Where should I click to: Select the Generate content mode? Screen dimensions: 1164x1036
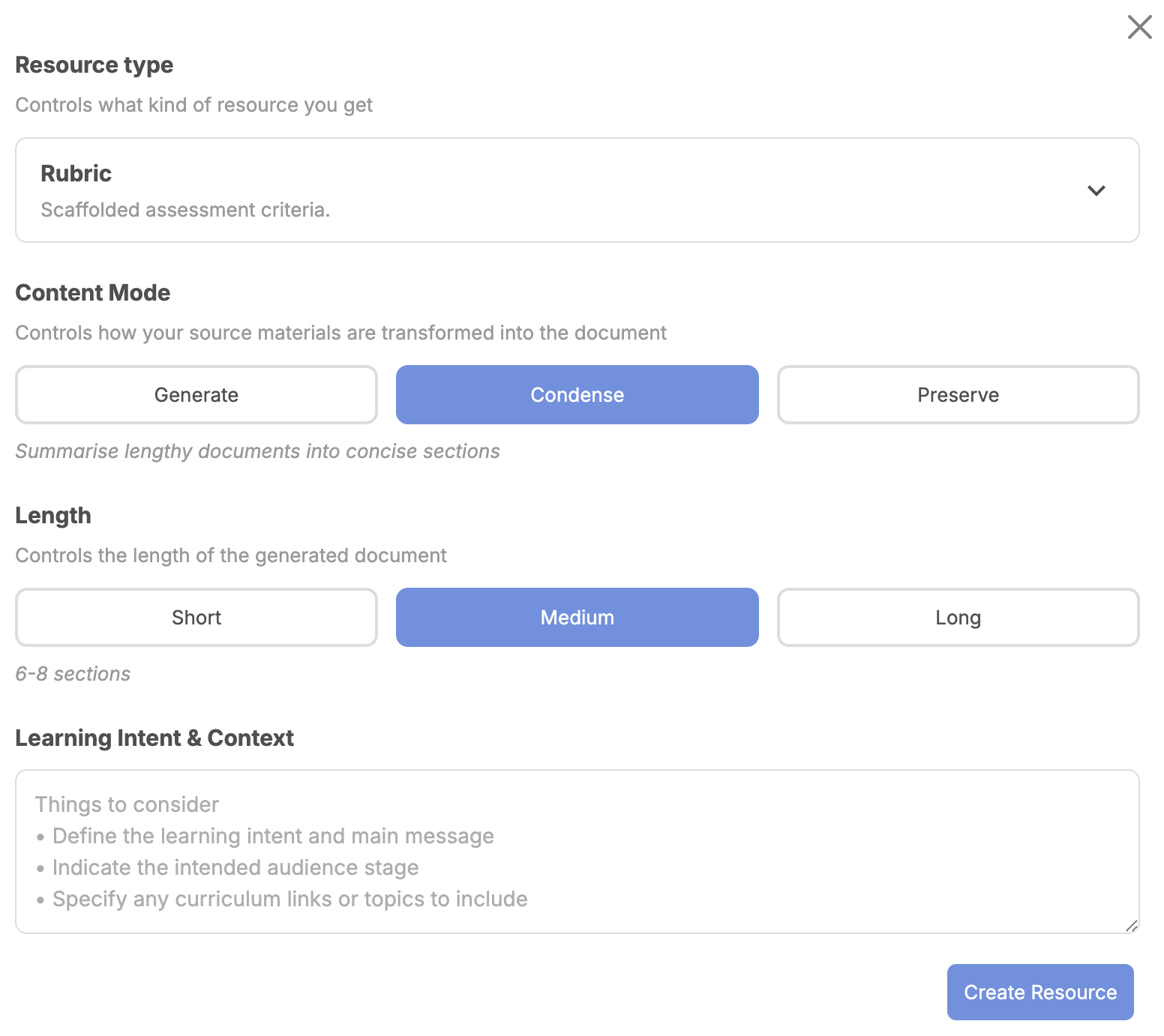[x=196, y=395]
